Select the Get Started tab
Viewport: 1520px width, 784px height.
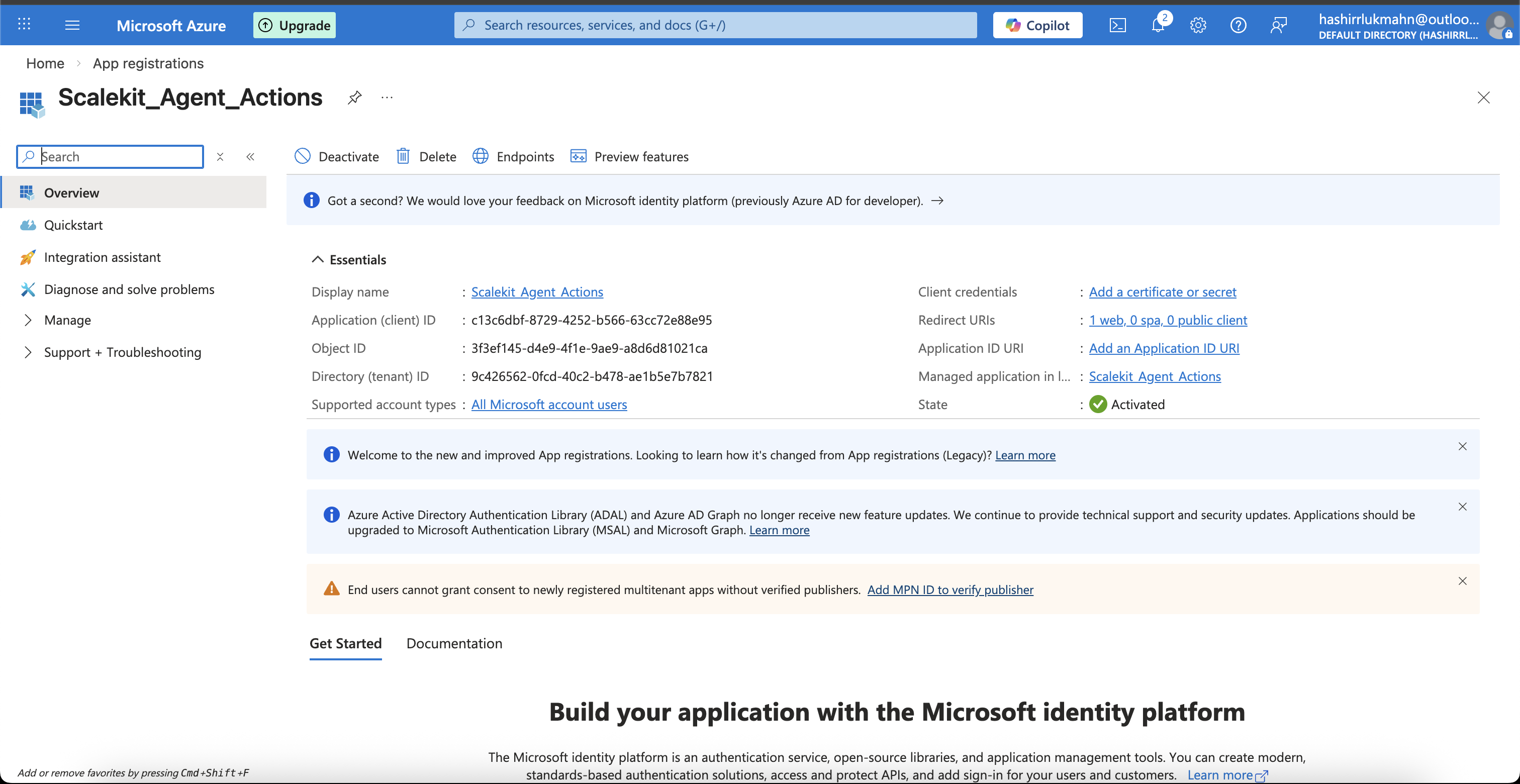click(345, 643)
